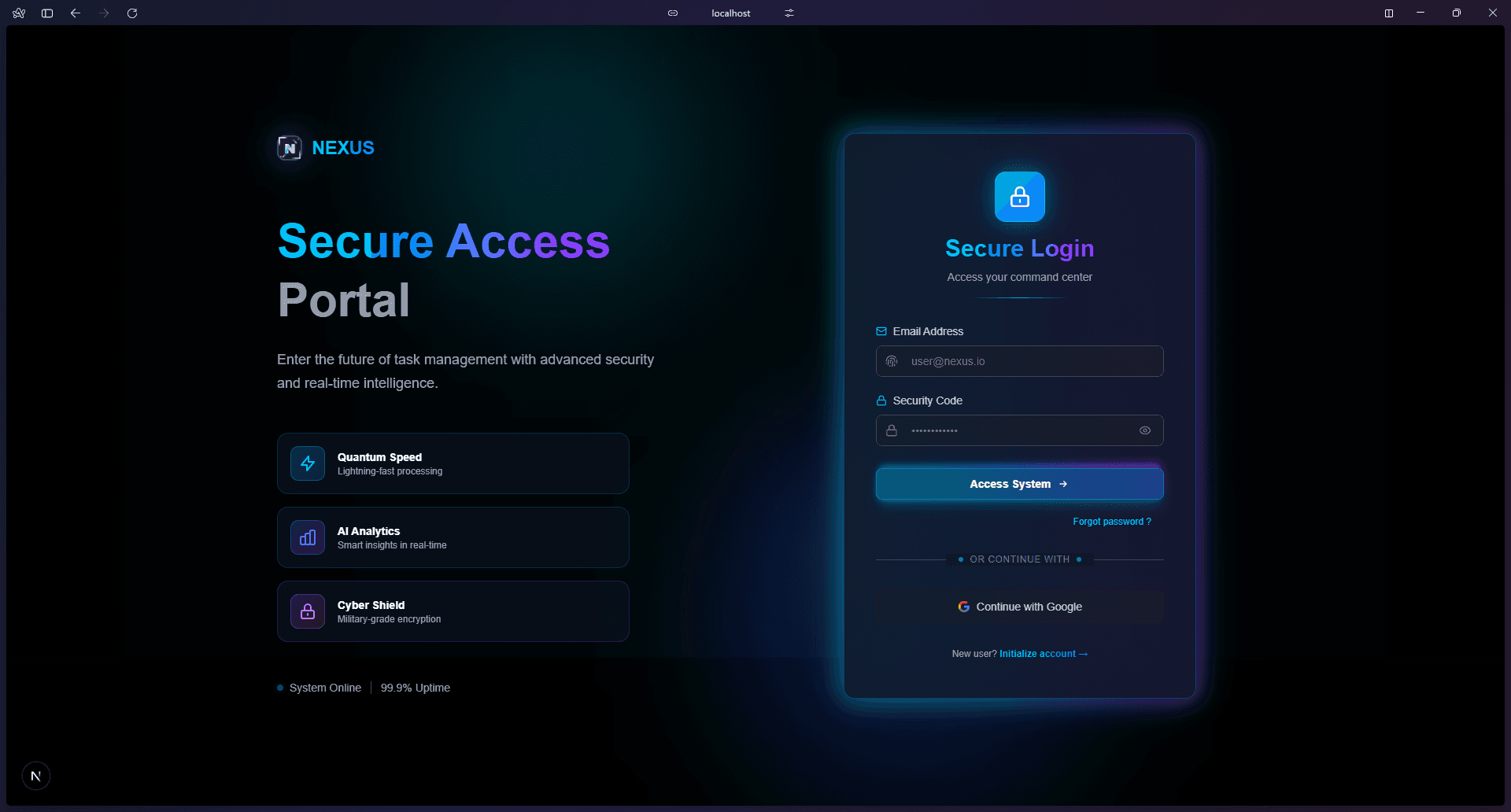Click the split-screen icon near window controls
Image resolution: width=1511 pixels, height=812 pixels.
pos(1389,13)
